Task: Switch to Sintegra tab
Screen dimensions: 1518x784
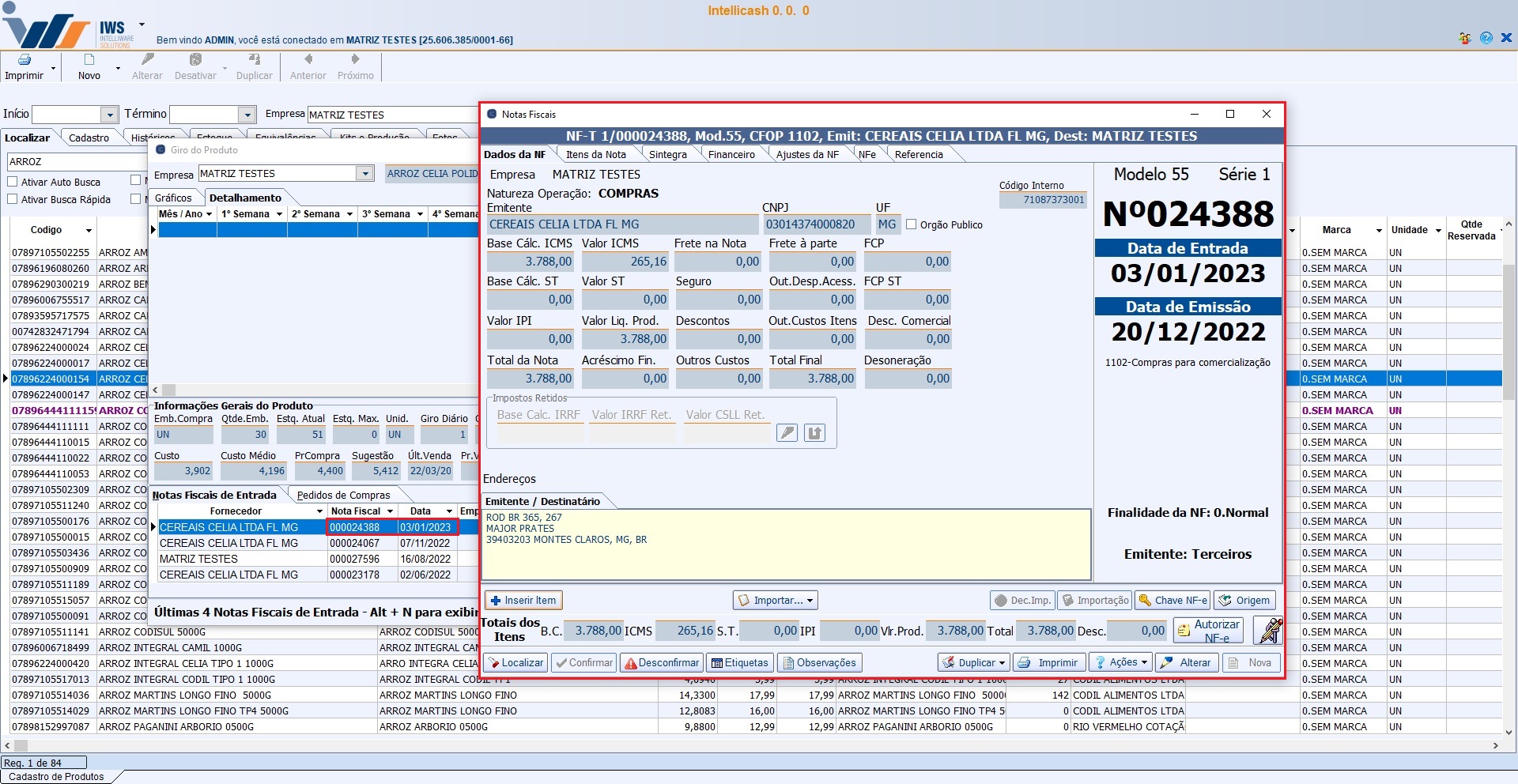Action: (667, 154)
